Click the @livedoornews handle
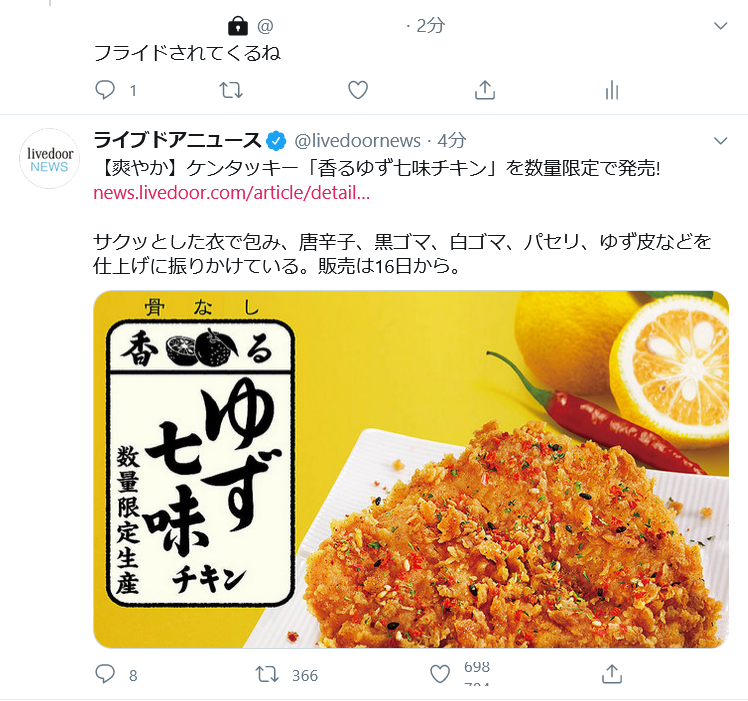This screenshot has width=748, height=701. pyautogui.click(x=357, y=141)
